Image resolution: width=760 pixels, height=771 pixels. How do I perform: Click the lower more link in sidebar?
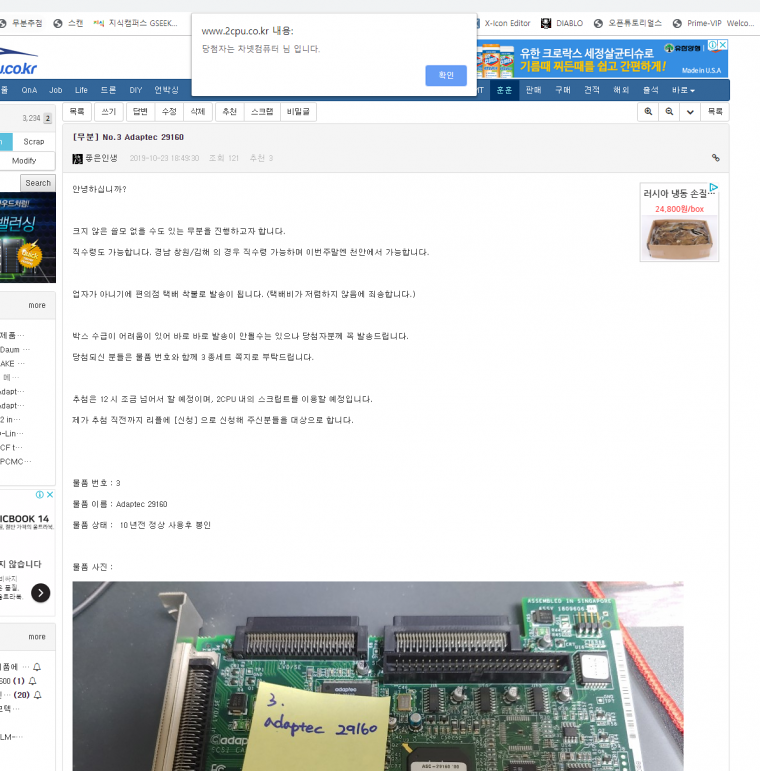click(x=37, y=637)
